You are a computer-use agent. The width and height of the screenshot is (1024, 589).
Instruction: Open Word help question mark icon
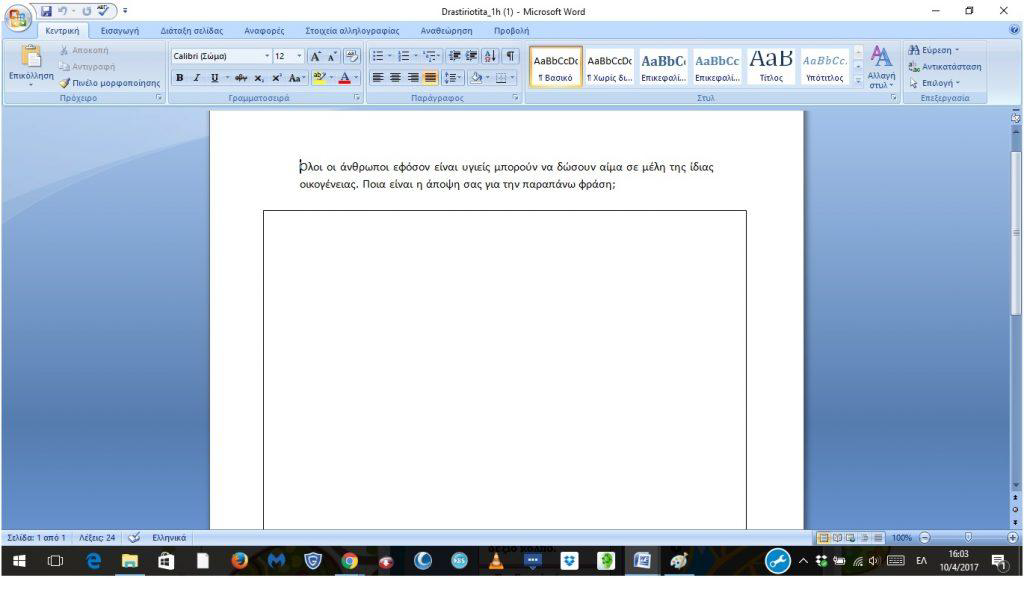pos(1014,31)
